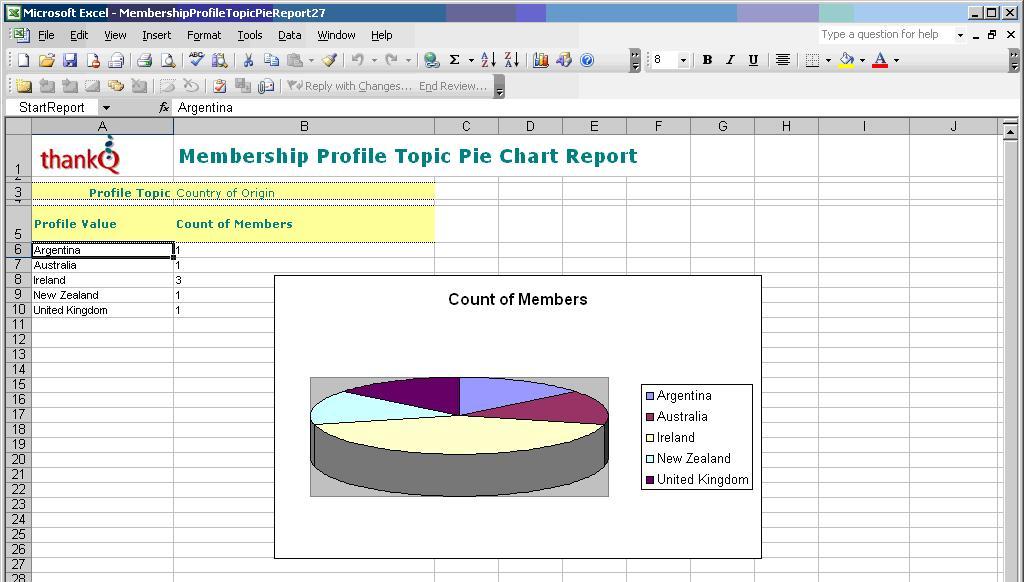Open the Insert menu
This screenshot has width=1024, height=582.
157,35
